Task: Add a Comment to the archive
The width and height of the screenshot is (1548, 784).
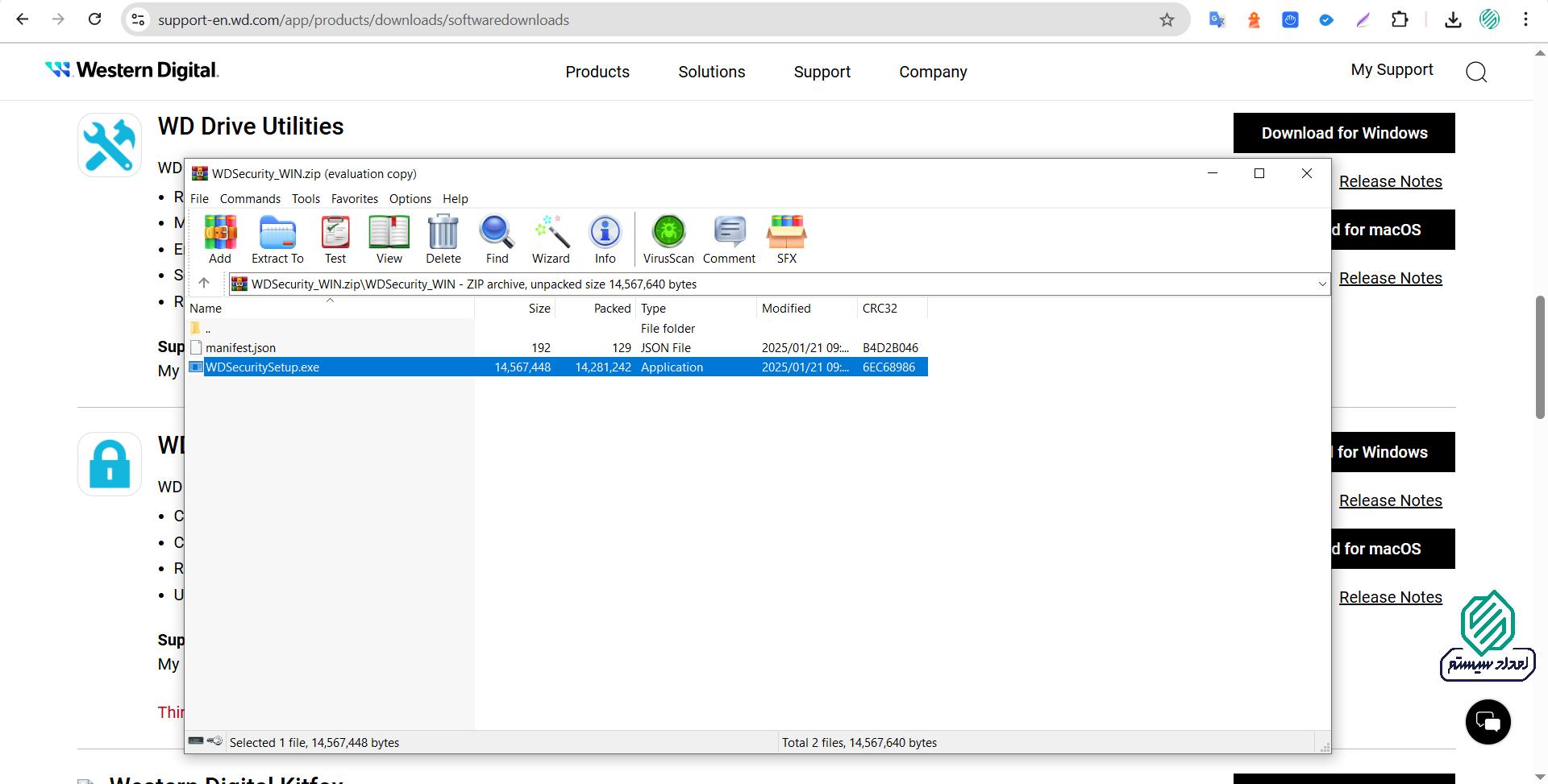Action: pyautogui.click(x=729, y=239)
